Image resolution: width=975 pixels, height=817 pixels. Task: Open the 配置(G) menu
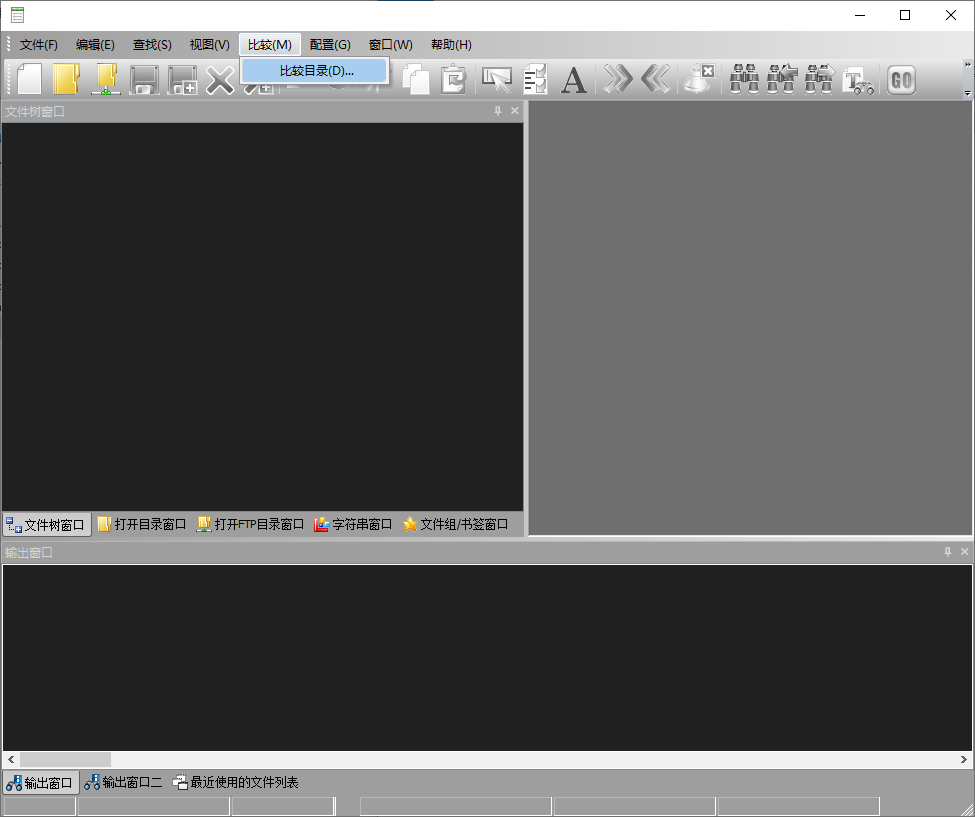(330, 45)
